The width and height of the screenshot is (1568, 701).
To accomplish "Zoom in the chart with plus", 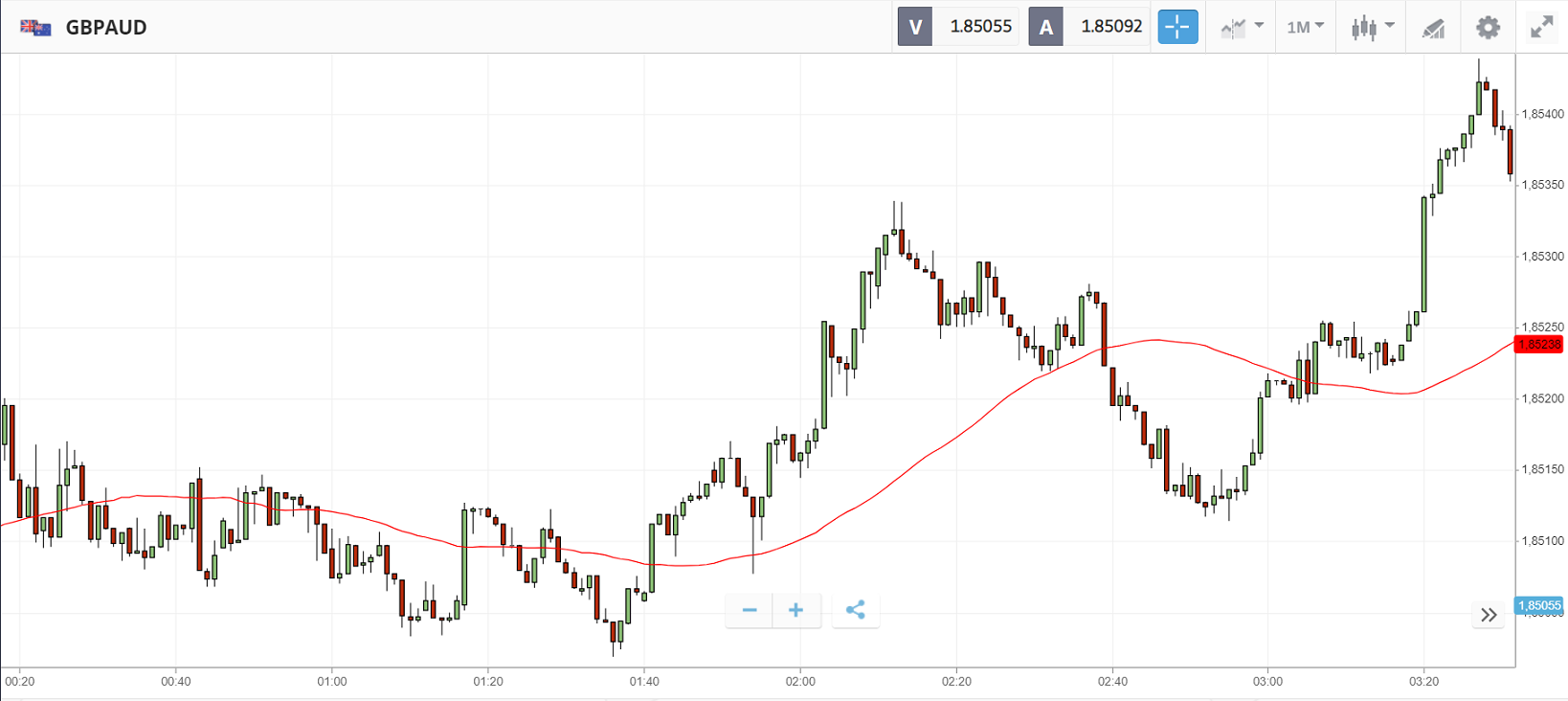I will click(x=795, y=610).
